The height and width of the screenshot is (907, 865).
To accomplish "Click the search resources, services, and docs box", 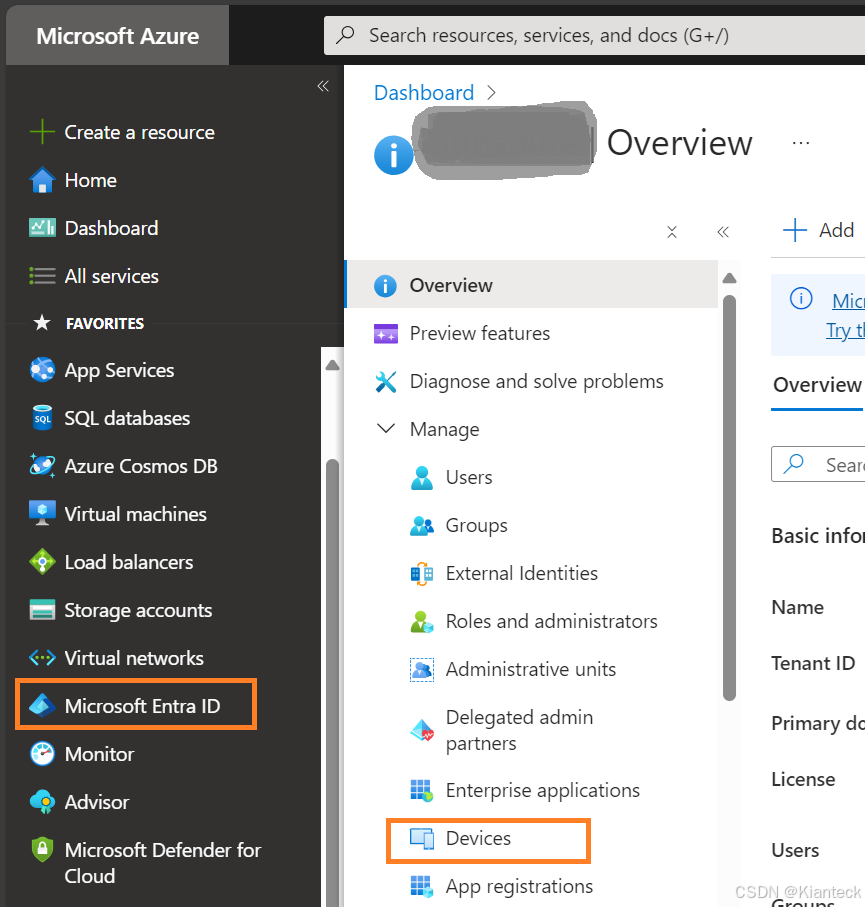I will pyautogui.click(x=594, y=35).
